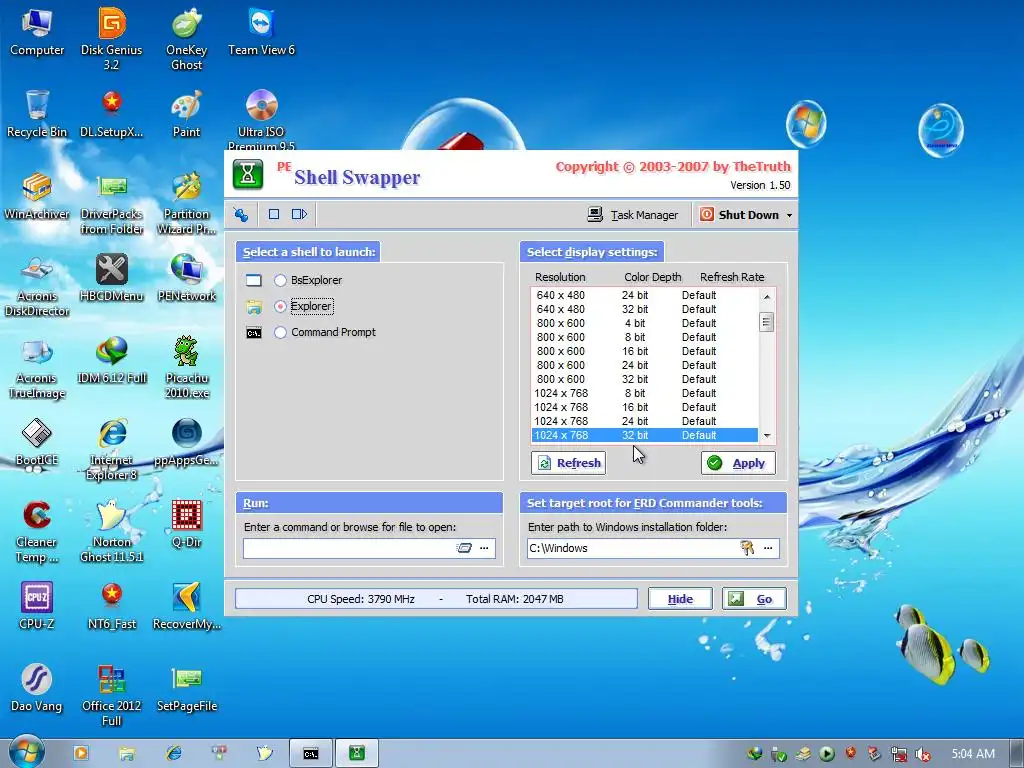1024x768 pixels.
Task: Select 800 x 600 32 bit resolution
Action: click(645, 379)
